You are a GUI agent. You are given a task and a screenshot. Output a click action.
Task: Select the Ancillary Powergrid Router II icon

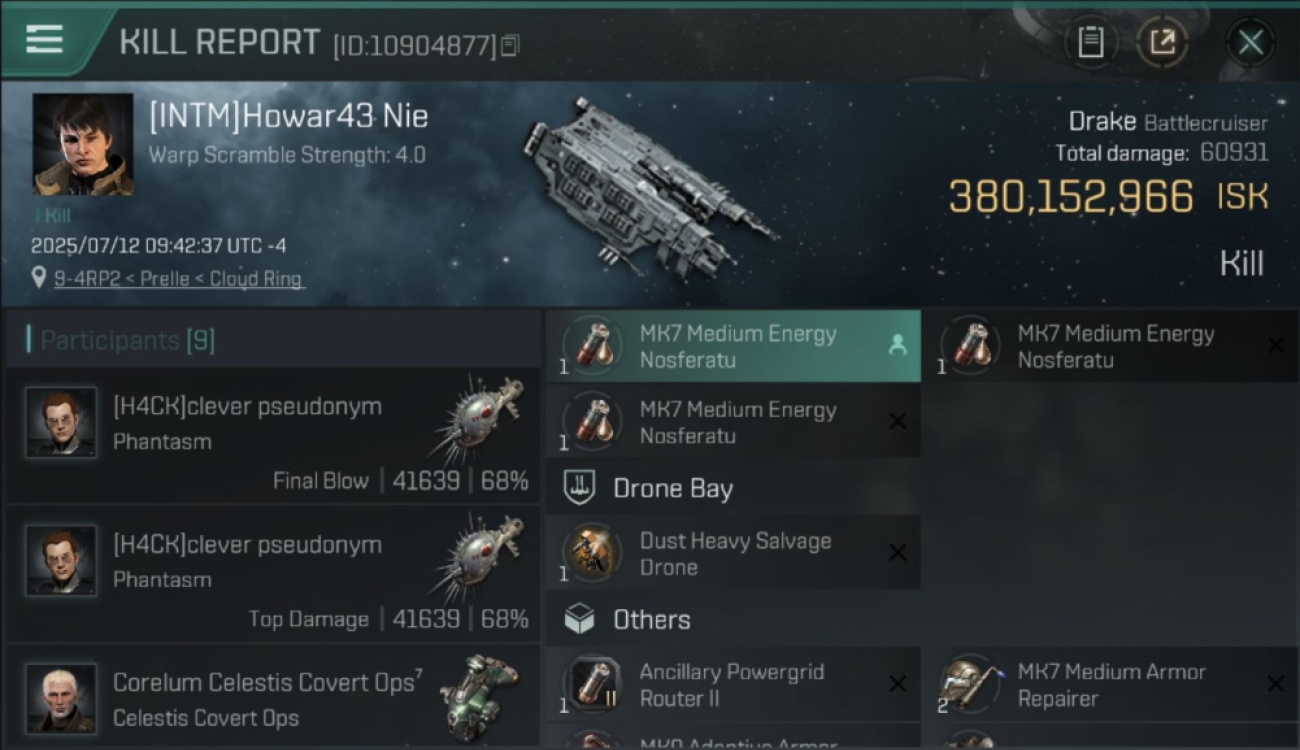pos(592,684)
